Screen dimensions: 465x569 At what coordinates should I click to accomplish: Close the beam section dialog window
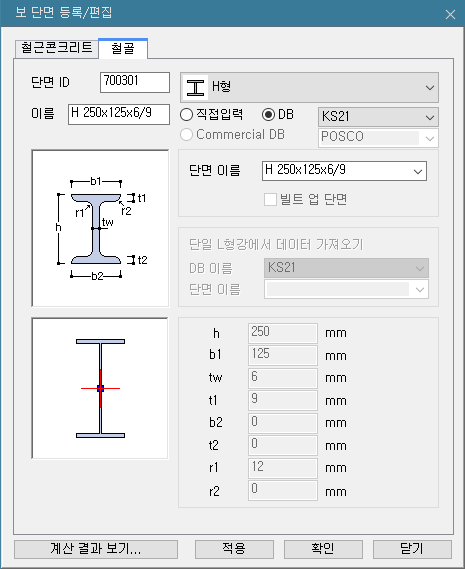[450, 14]
